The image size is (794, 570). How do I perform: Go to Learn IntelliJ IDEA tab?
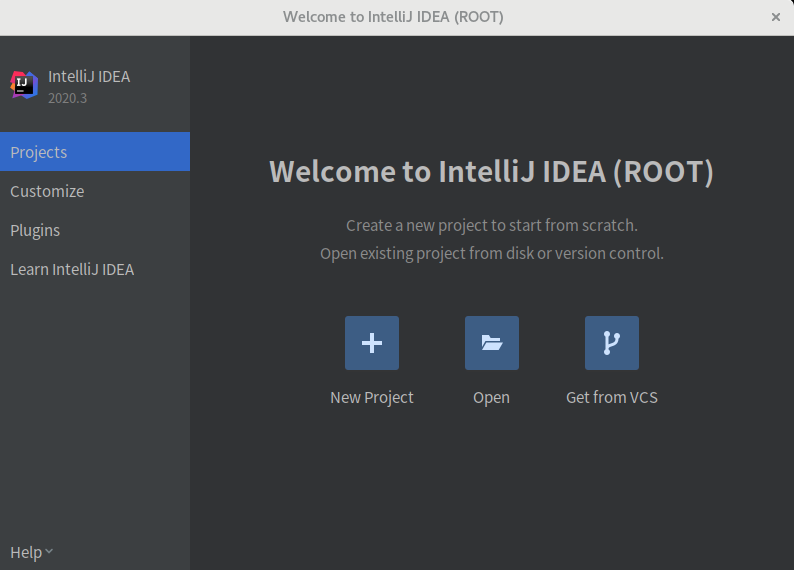[95, 269]
